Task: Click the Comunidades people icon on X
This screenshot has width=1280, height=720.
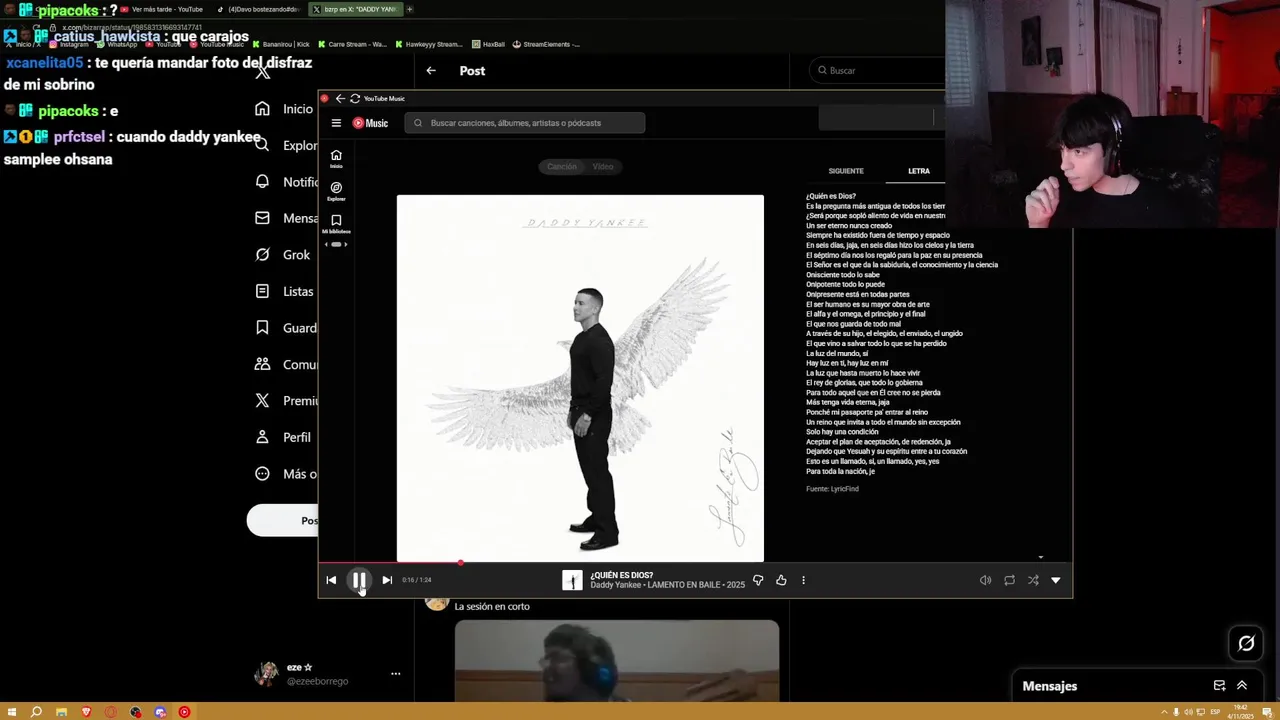Action: (x=262, y=364)
